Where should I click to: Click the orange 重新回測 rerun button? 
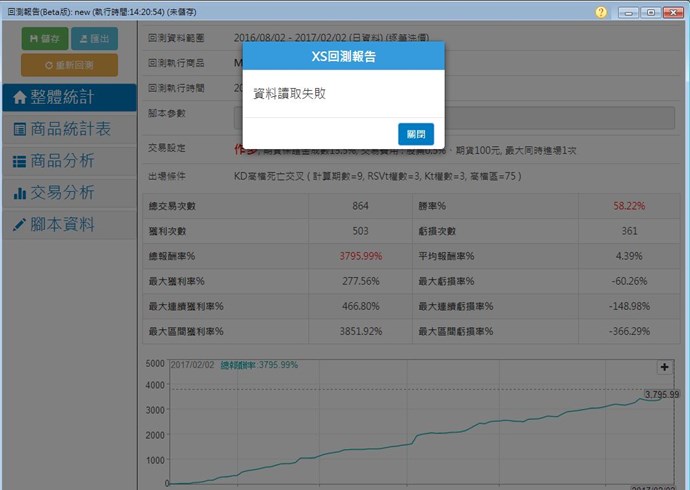(x=69, y=65)
